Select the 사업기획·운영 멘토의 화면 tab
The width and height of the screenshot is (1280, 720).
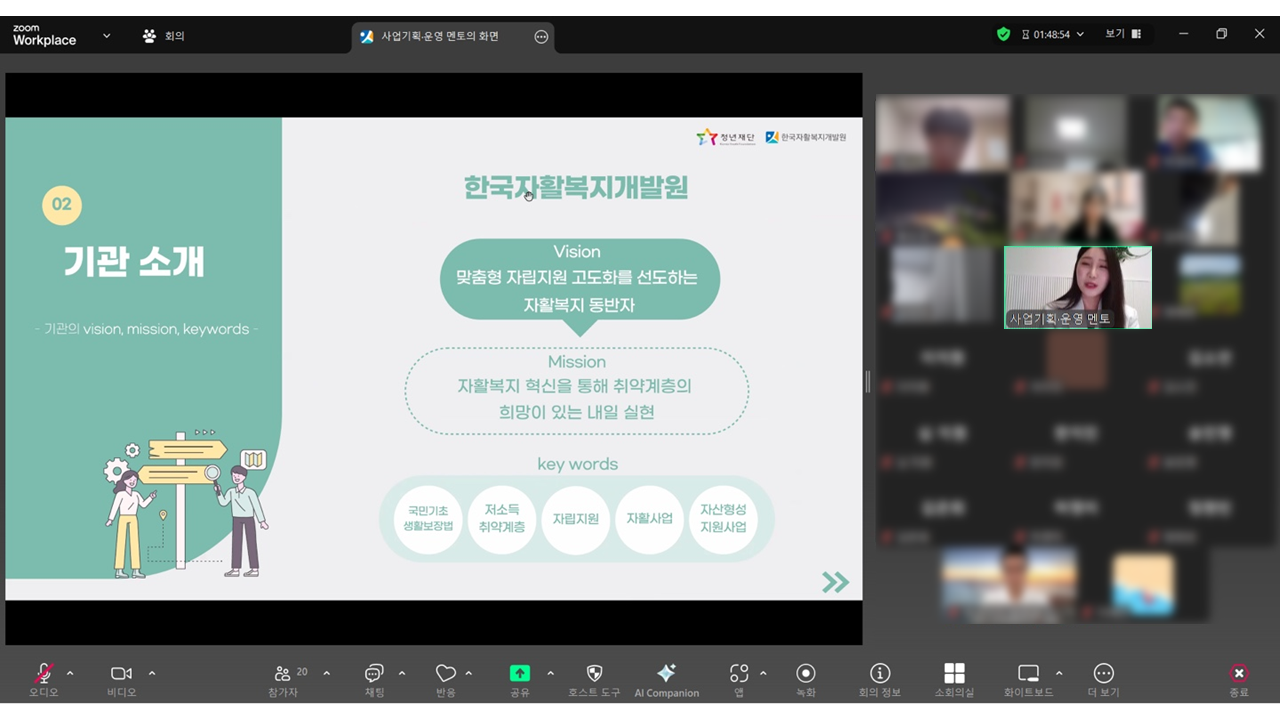pyautogui.click(x=440, y=36)
